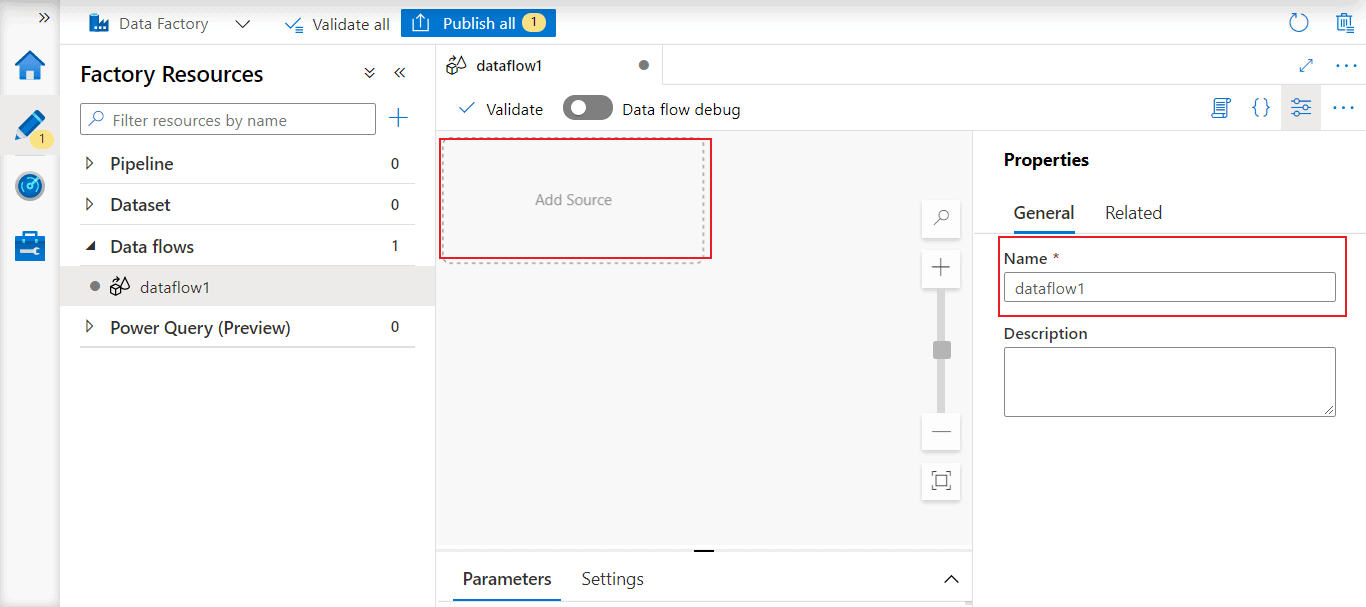The height and width of the screenshot is (607, 1366).
Task: Click the Discard all trash icon
Action: (x=1345, y=23)
